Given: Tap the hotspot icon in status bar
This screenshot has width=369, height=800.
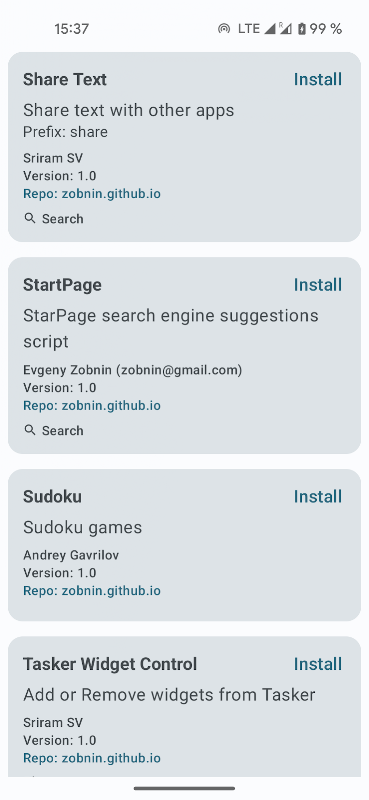Looking at the screenshot, I should tap(224, 29).
